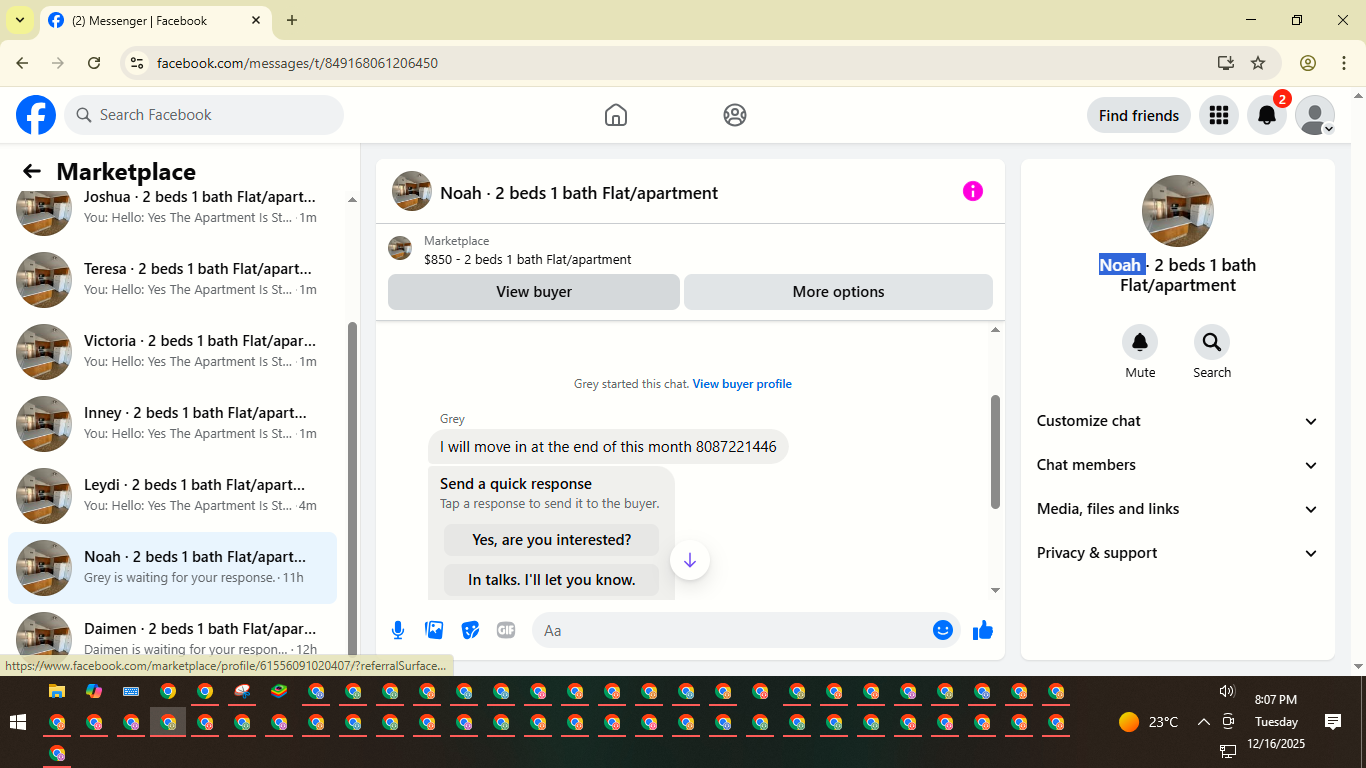Open the listing thumbnail in the right panel
This screenshot has height=768, width=1366.
[x=1178, y=211]
